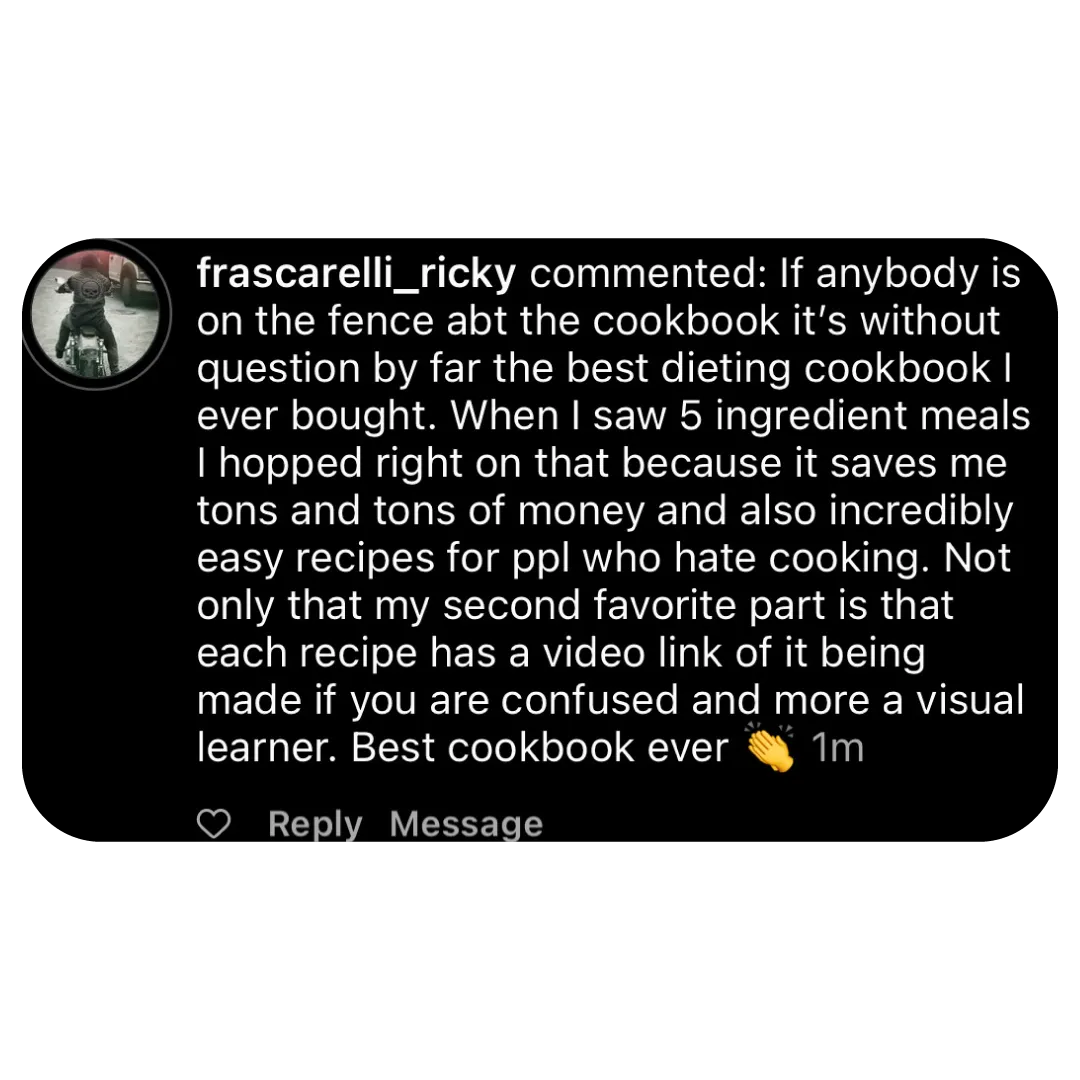Click the phrase "5 ingredient meals"
This screenshot has width=1080, height=1080.
click(855, 417)
